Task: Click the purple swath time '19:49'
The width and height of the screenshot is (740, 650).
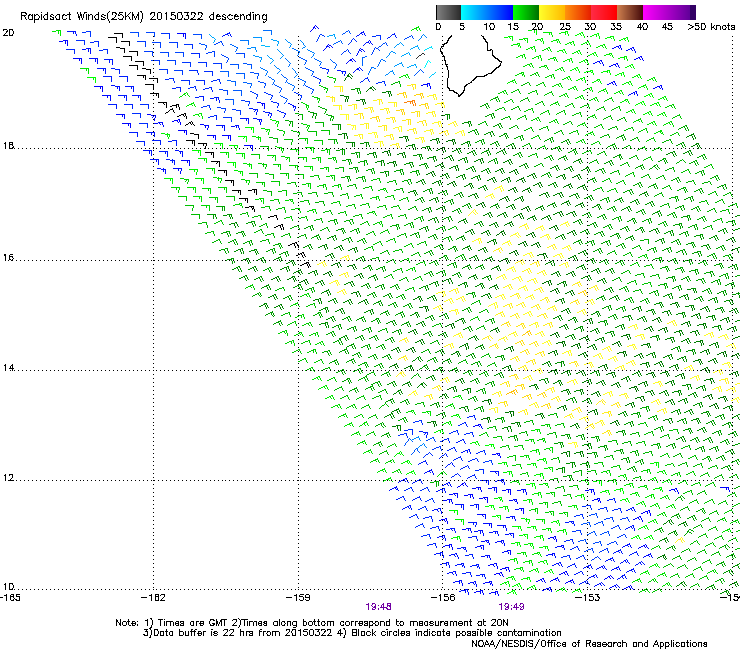Action: coord(512,607)
